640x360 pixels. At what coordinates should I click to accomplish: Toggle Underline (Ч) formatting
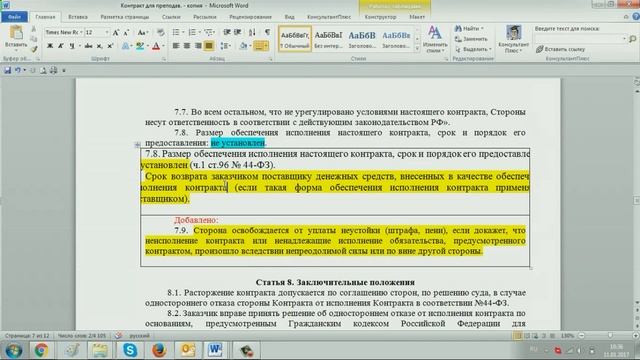[72, 46]
